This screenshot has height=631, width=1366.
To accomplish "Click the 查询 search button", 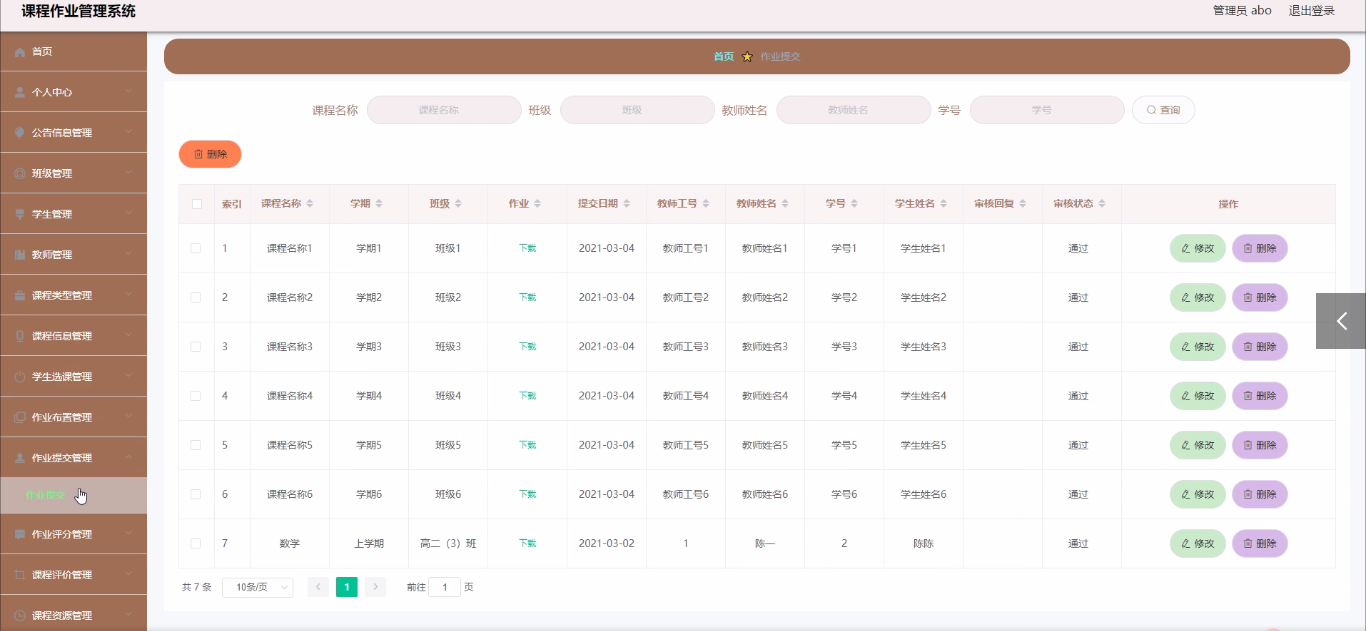I will 1163,110.
